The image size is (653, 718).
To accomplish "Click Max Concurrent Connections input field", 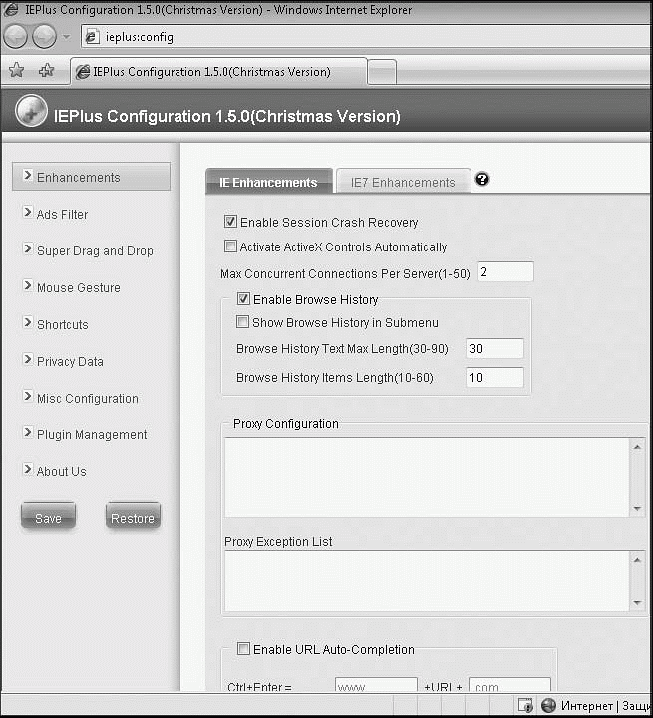I will click(x=506, y=272).
